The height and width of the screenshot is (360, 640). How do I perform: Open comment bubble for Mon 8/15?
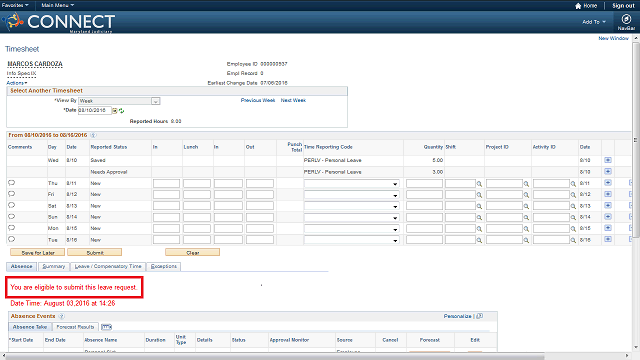[11, 228]
